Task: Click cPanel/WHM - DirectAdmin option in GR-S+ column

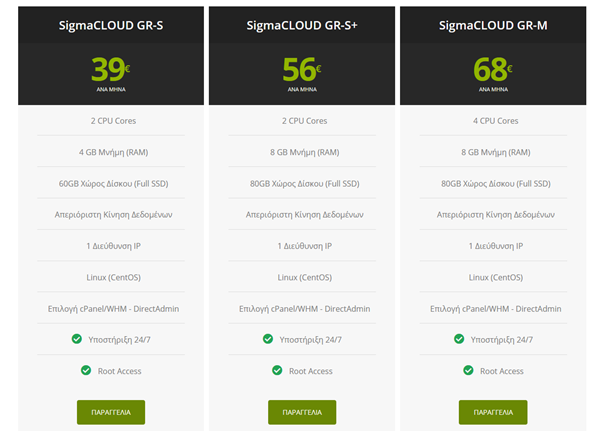Action: click(x=302, y=308)
